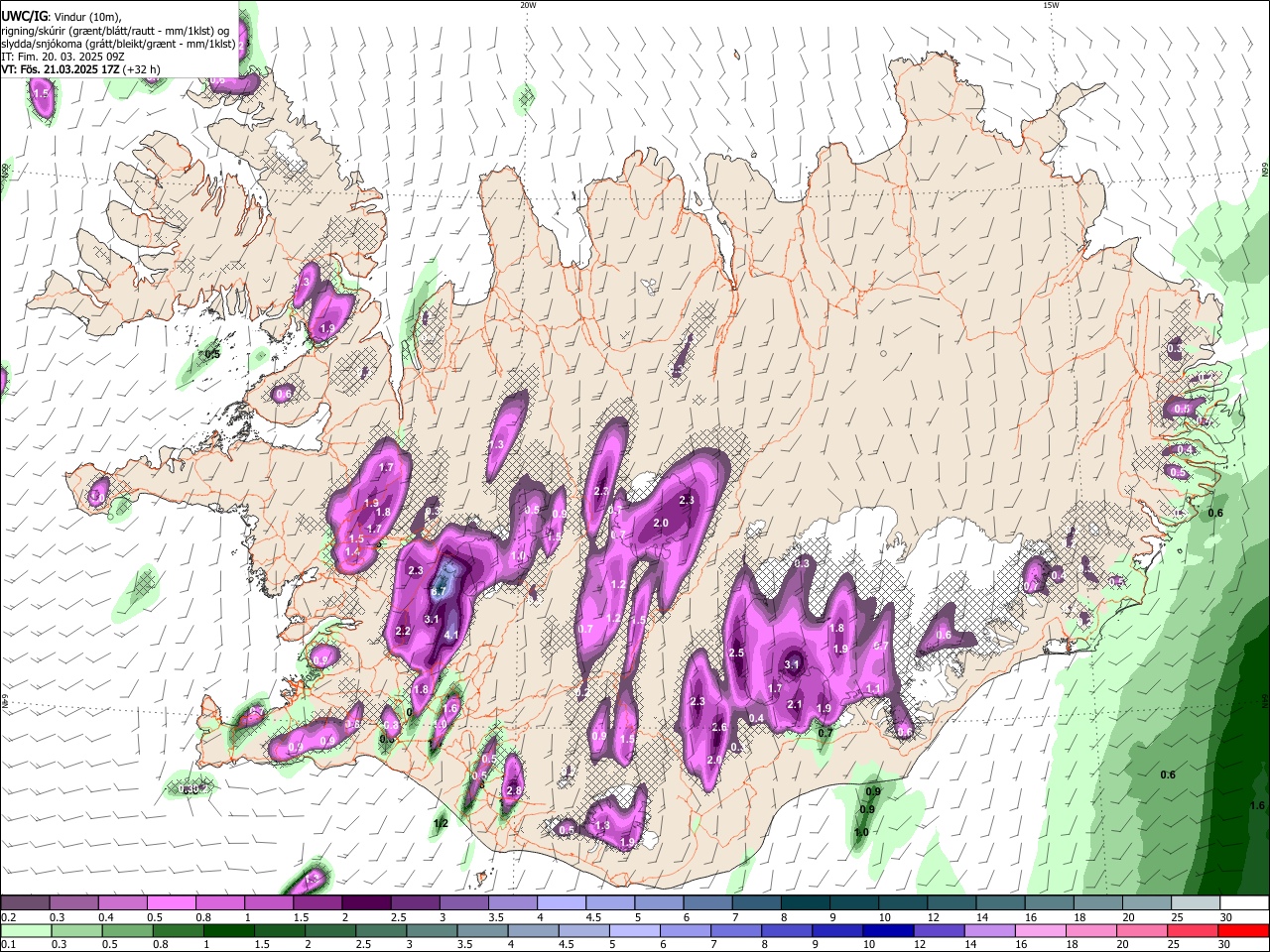Click the 2.1 precipitation value on the map
Screen dimensions: 1270x952
[x=795, y=704]
